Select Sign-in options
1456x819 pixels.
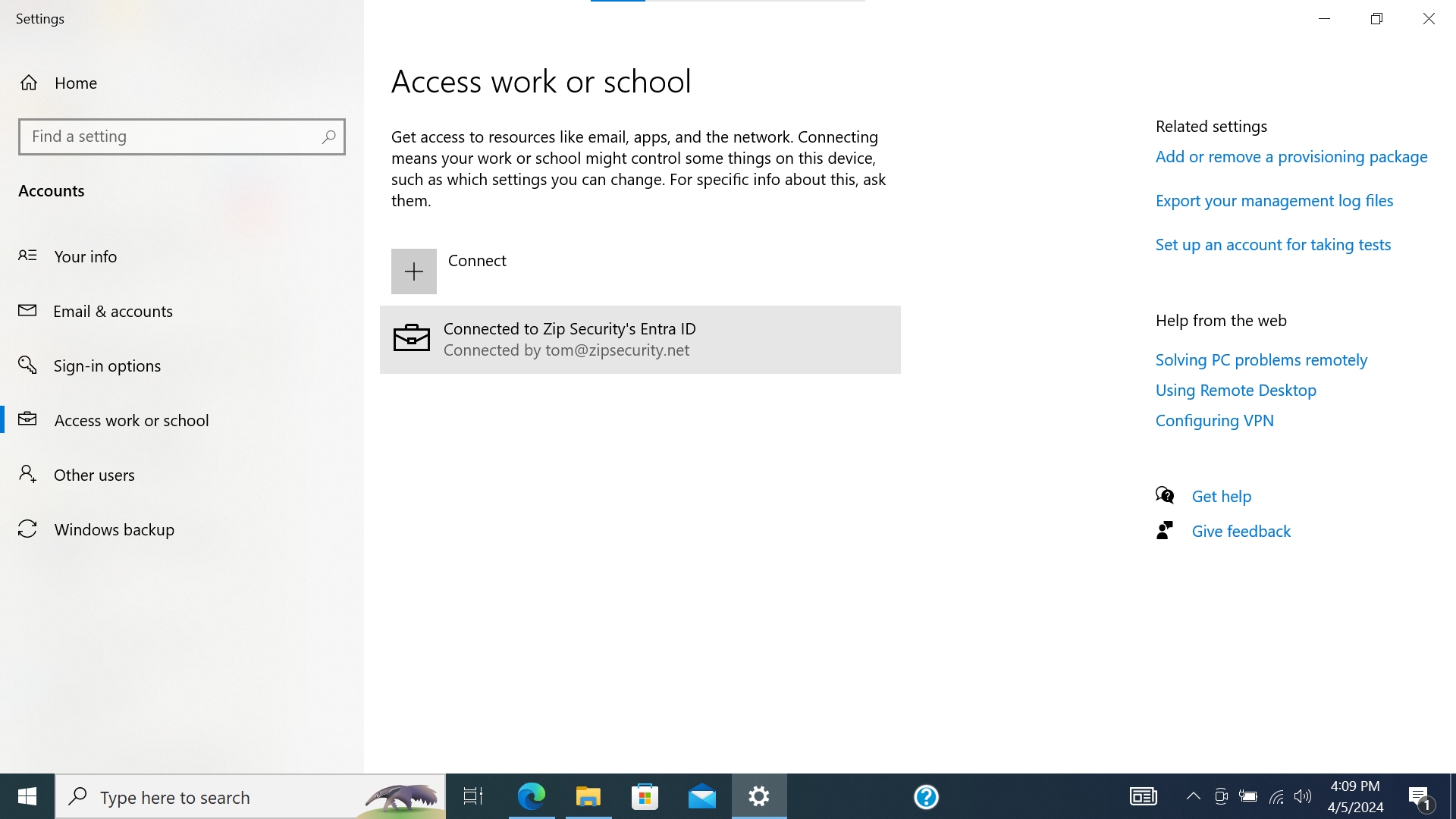[x=107, y=366]
